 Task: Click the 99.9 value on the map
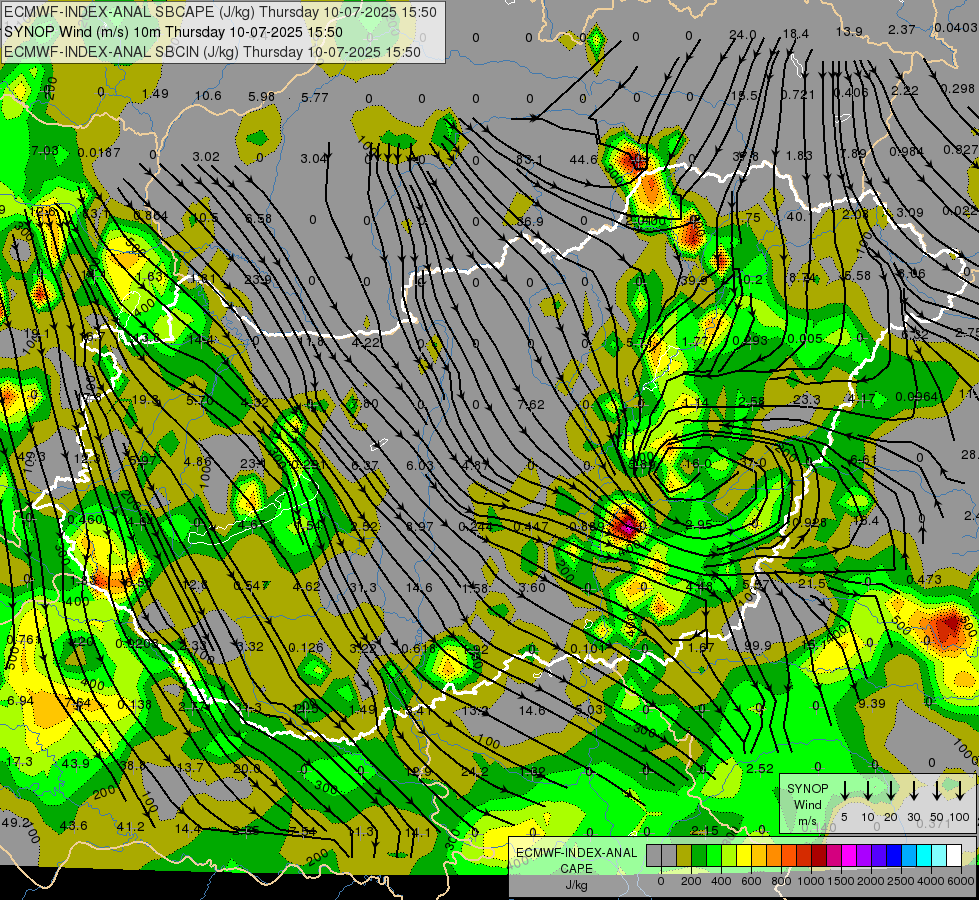click(x=757, y=646)
